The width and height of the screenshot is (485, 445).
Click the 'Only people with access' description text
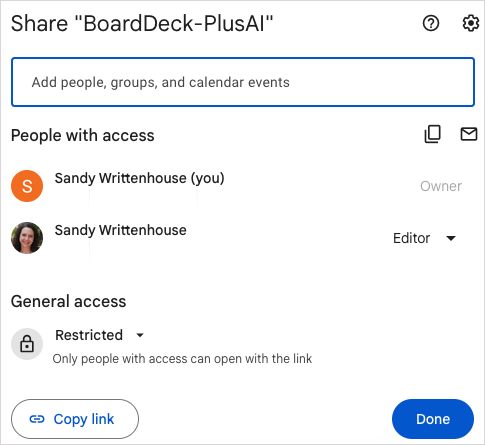tap(182, 359)
